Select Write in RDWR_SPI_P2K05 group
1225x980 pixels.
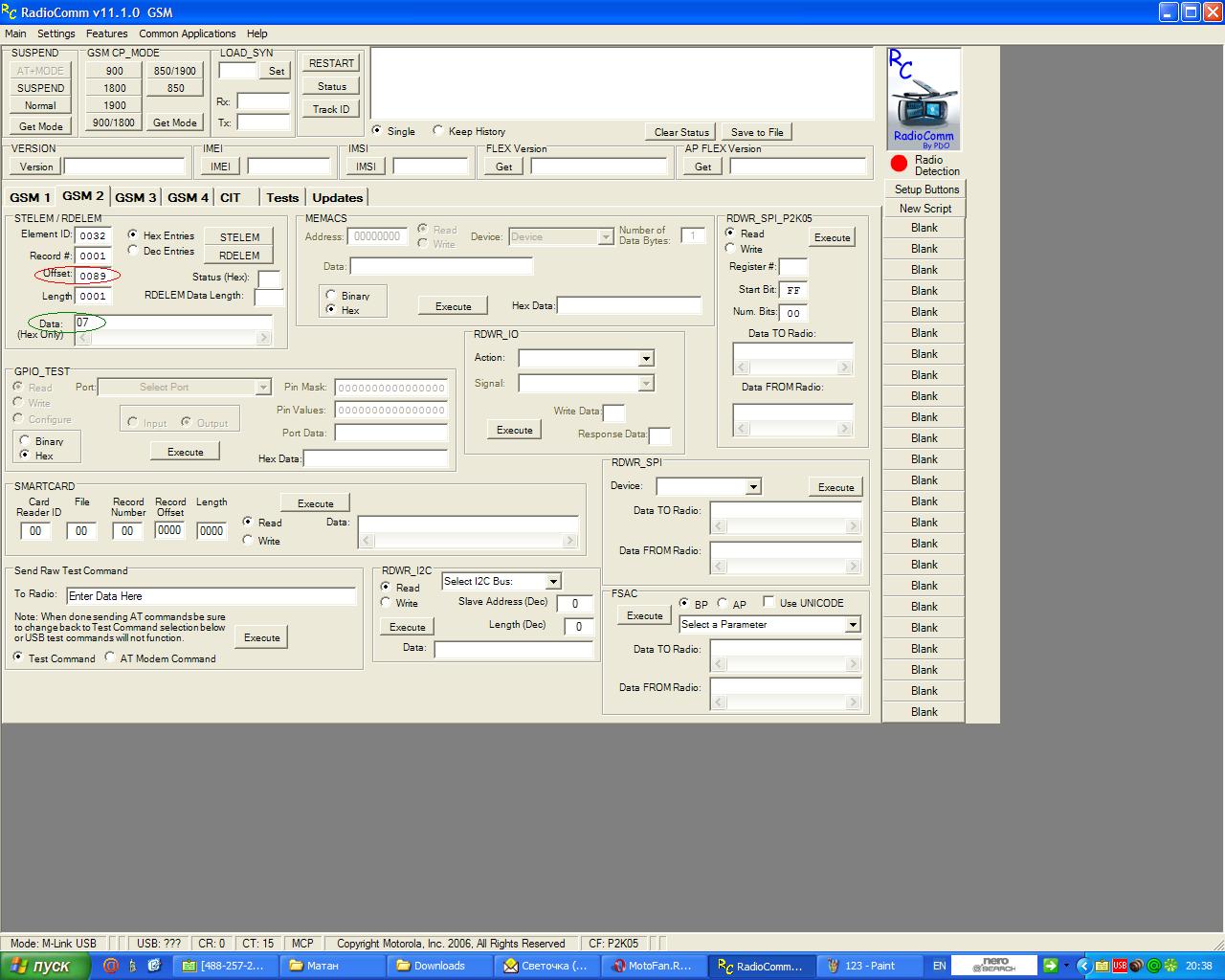point(730,248)
